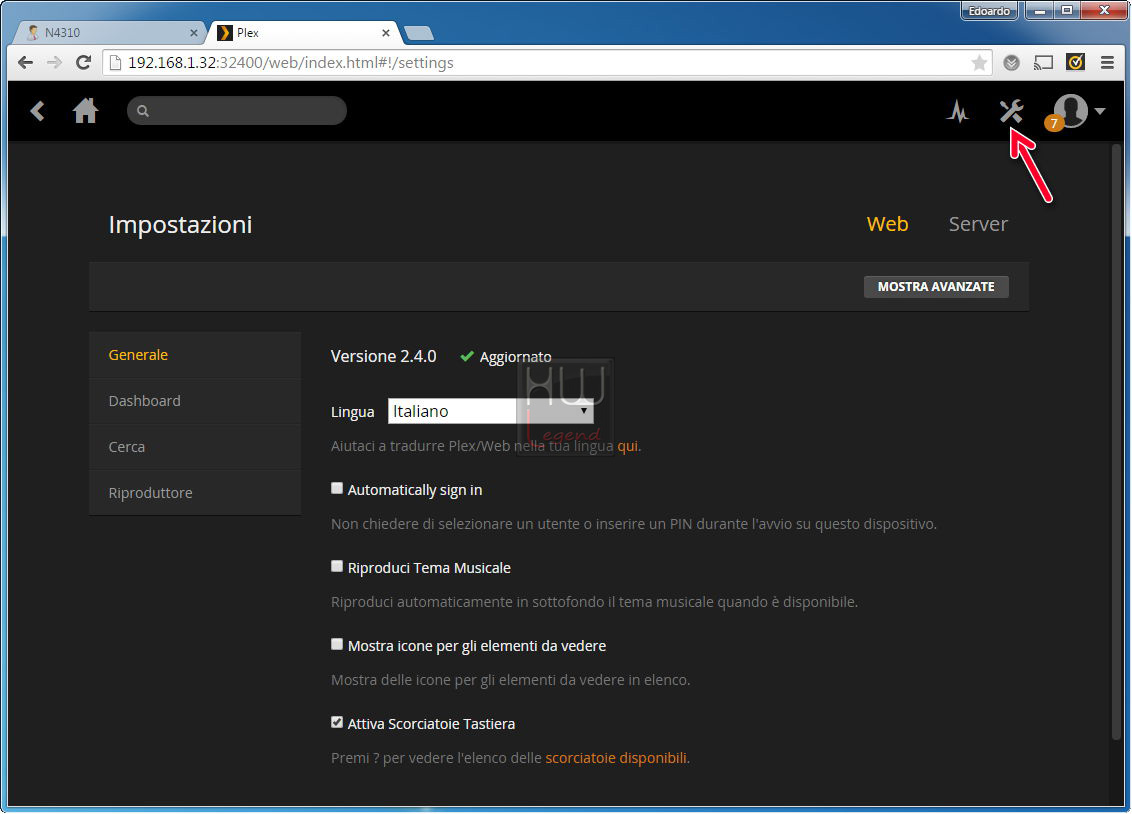1132x814 pixels.
Task: Open Cerca settings section
Action: 195,447
